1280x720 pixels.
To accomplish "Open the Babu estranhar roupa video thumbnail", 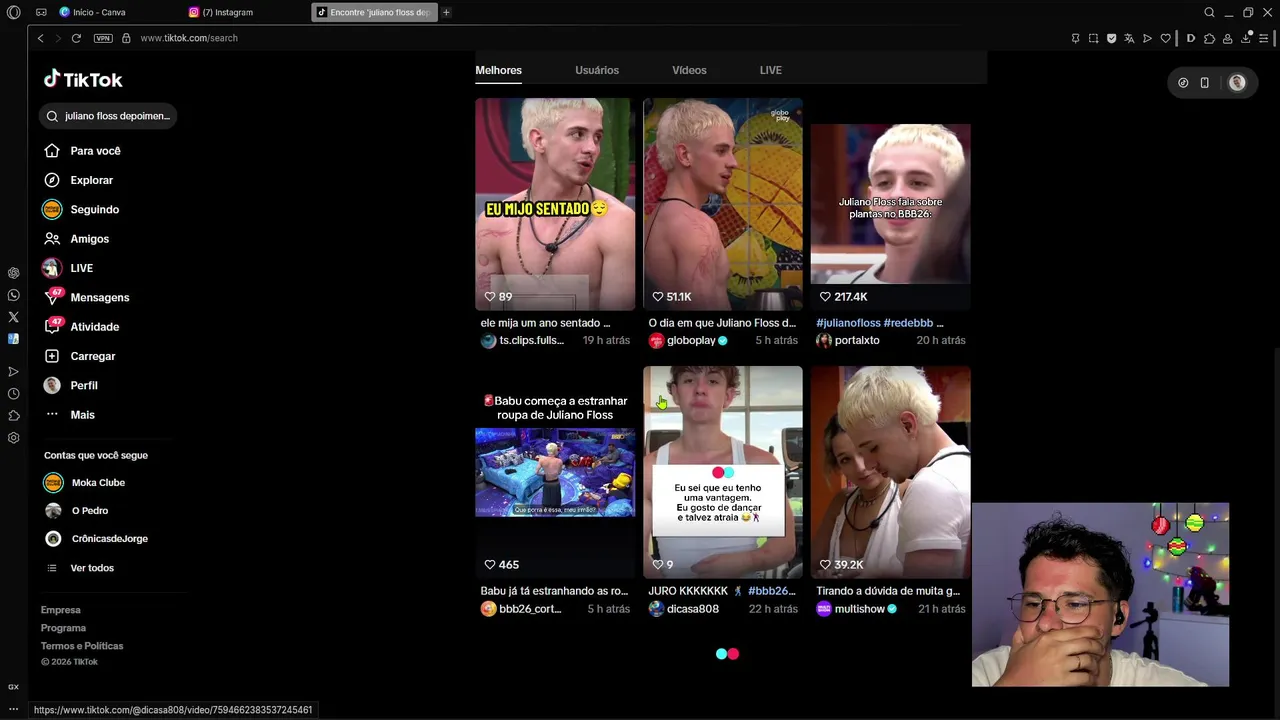I will coord(555,472).
